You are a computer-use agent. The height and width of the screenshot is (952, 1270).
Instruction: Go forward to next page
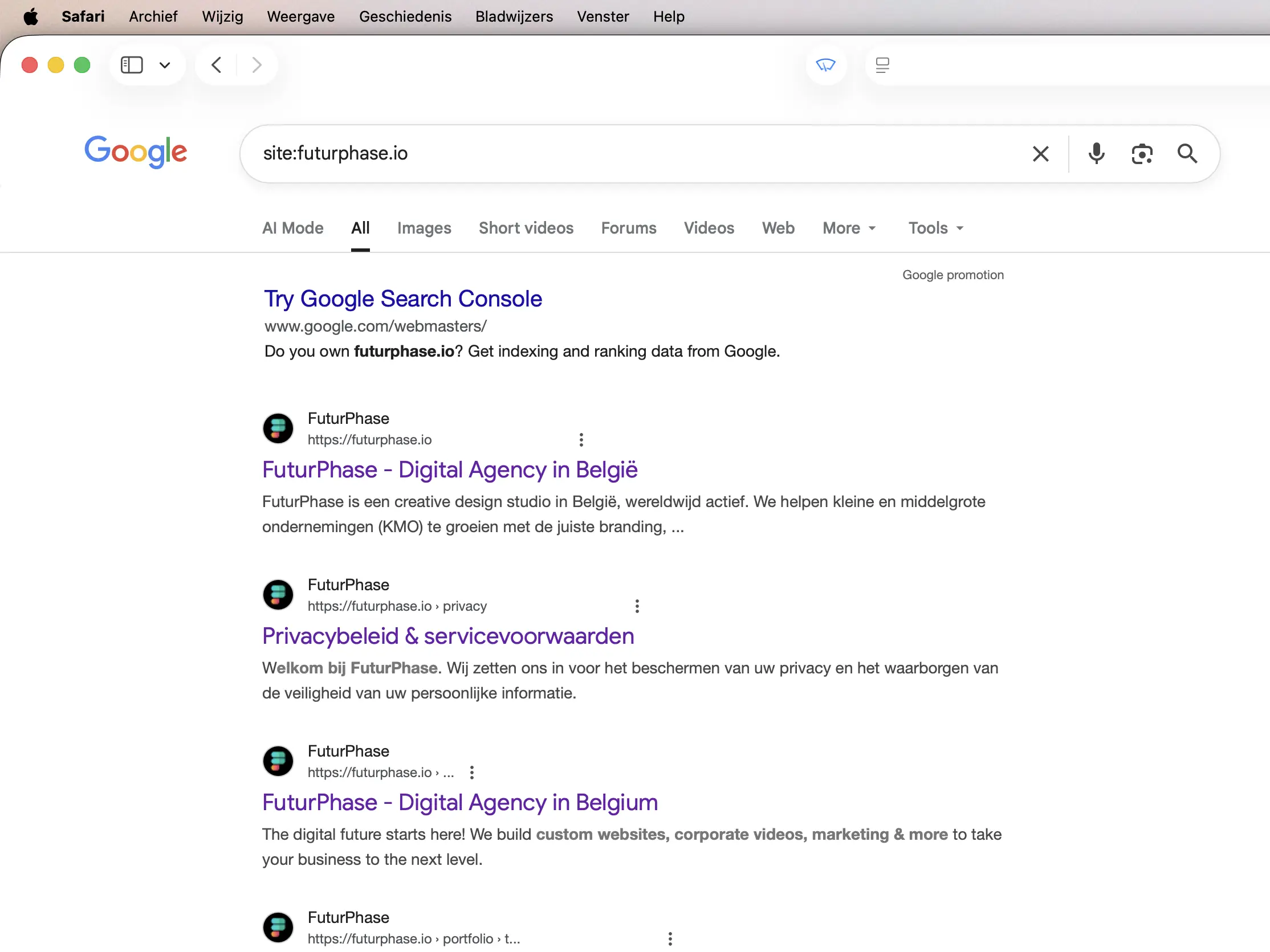tap(257, 65)
